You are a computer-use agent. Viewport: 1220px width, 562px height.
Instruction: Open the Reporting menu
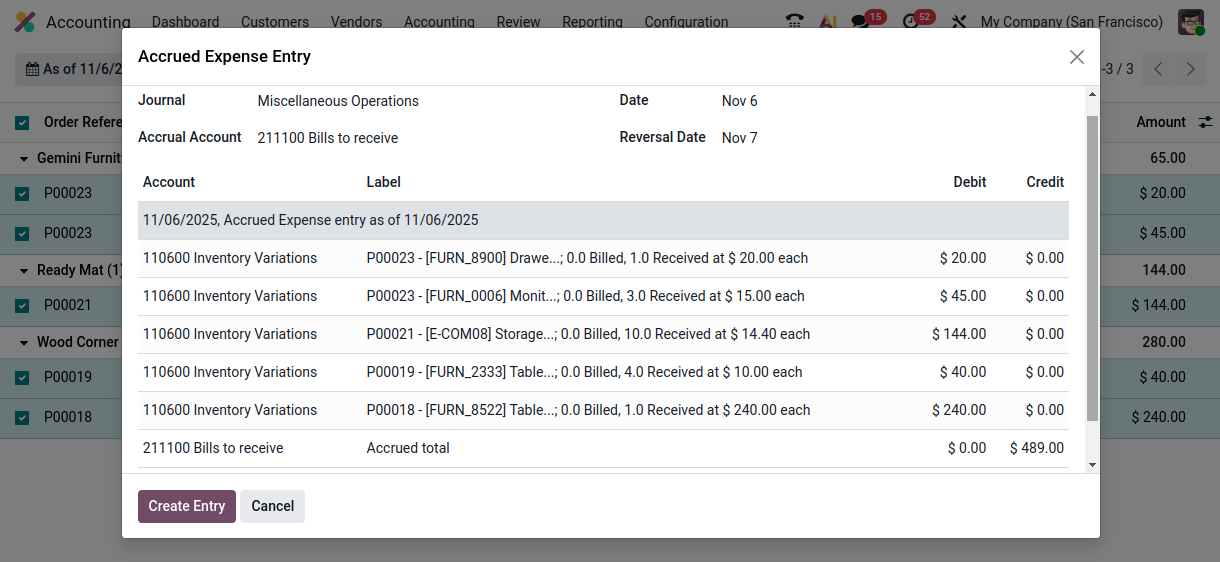[592, 22]
